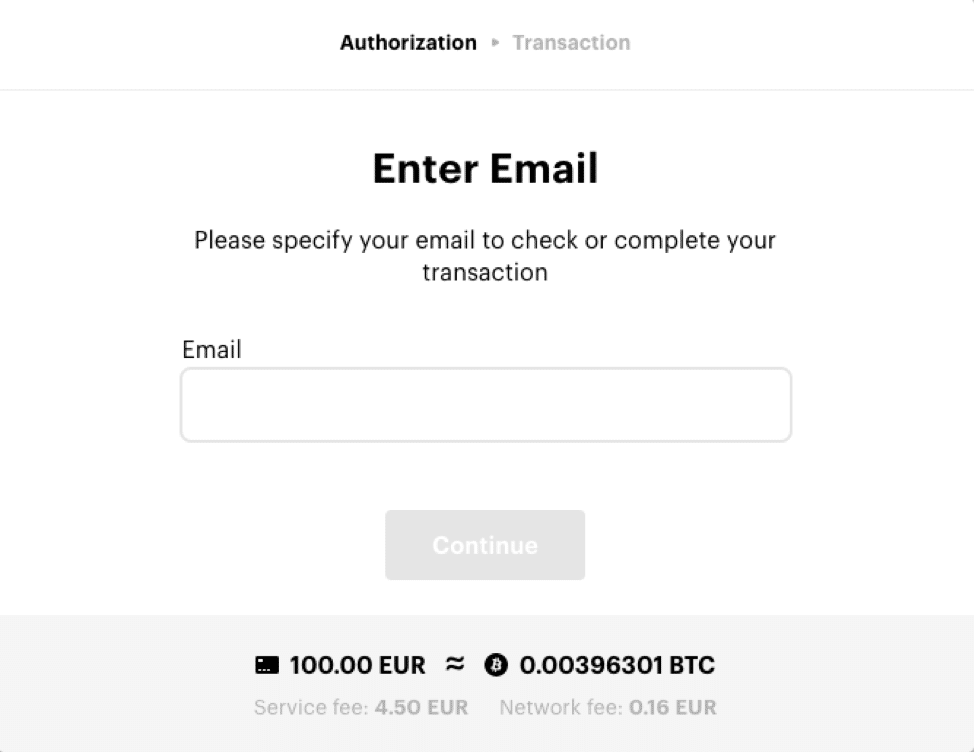Click the Email field label
Viewport: 974px width, 752px height.
click(211, 350)
